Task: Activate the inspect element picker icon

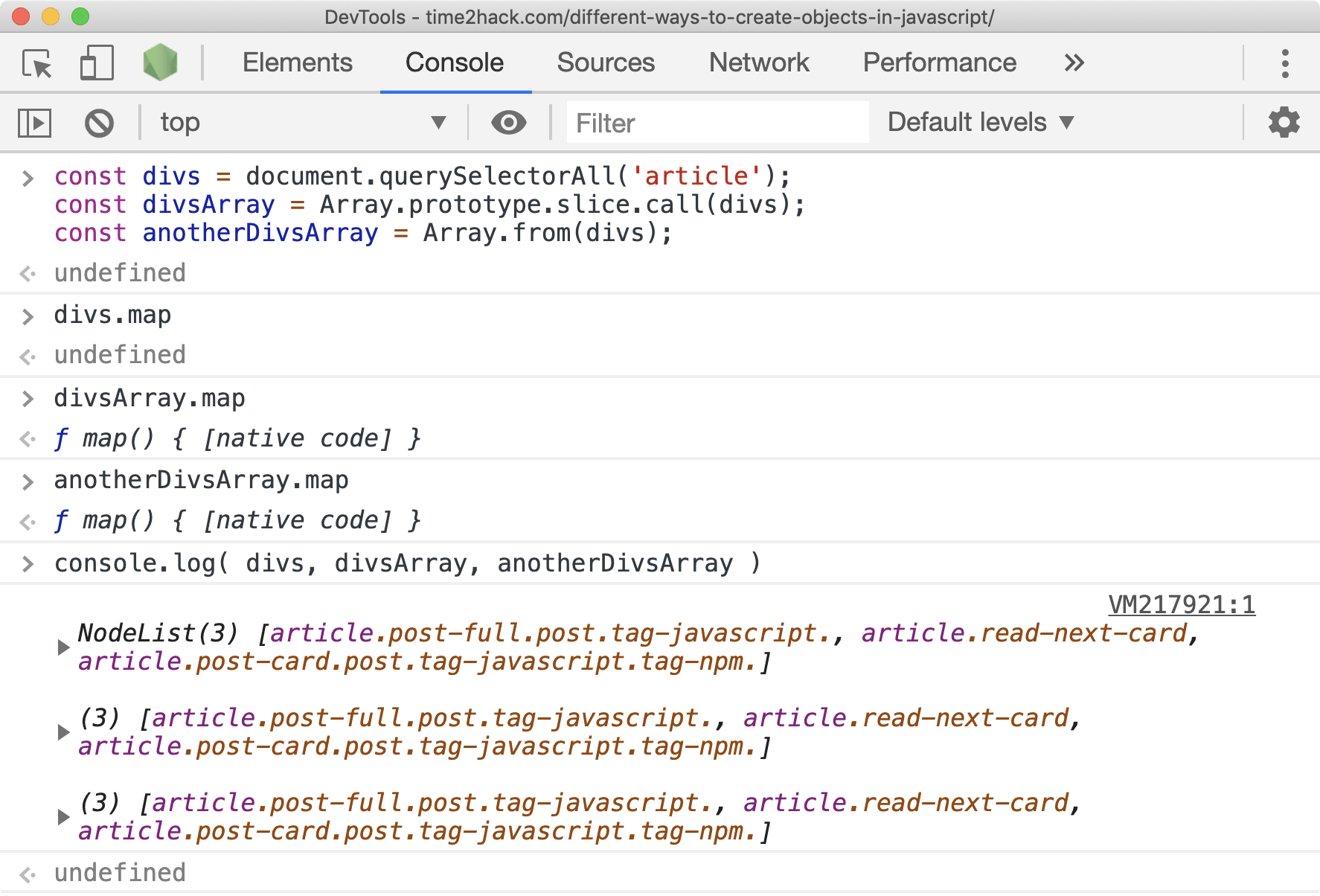Action: (37, 63)
